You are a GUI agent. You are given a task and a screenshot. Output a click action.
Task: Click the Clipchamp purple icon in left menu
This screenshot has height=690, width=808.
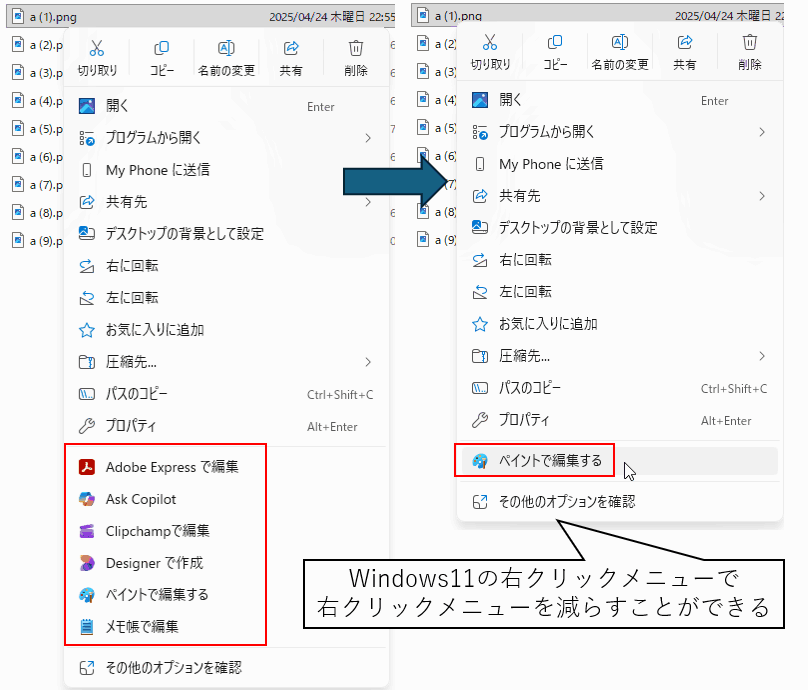(x=87, y=531)
